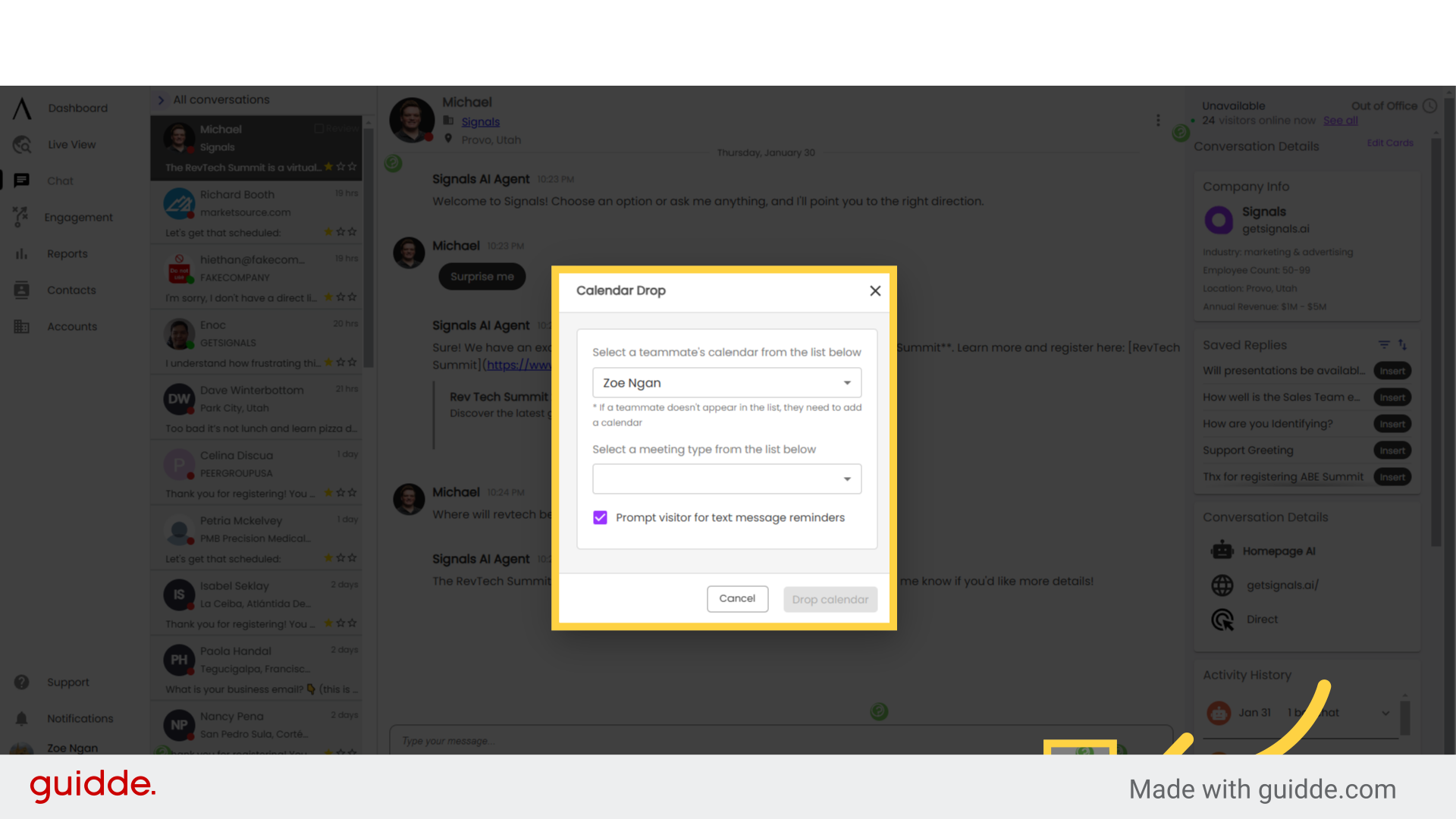Click the Cancel button
Screen dimensions: 1456x819
pyautogui.click(x=737, y=598)
